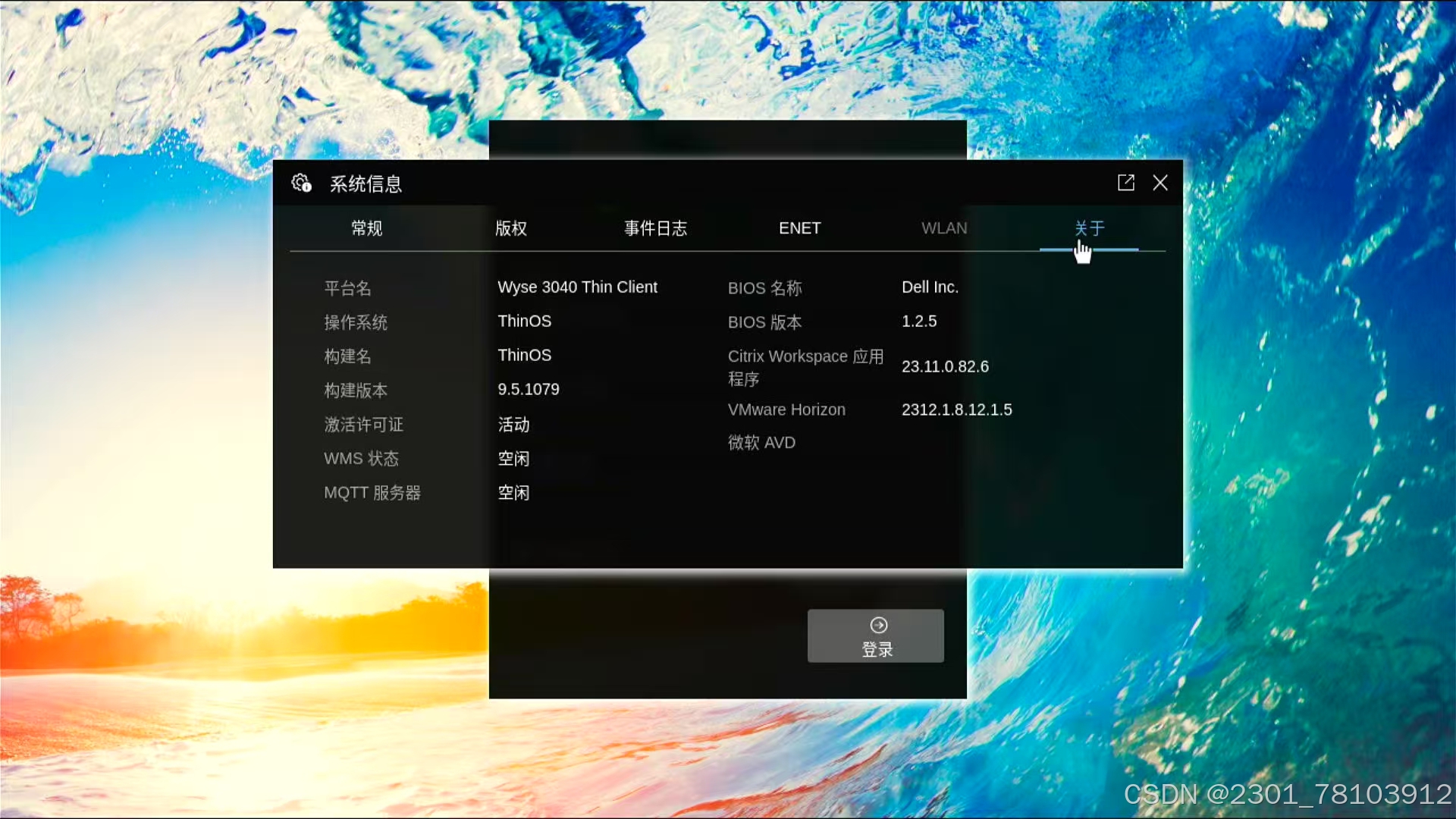The width and height of the screenshot is (1456, 819).
Task: Click the 系统信息 window title text
Action: click(366, 184)
